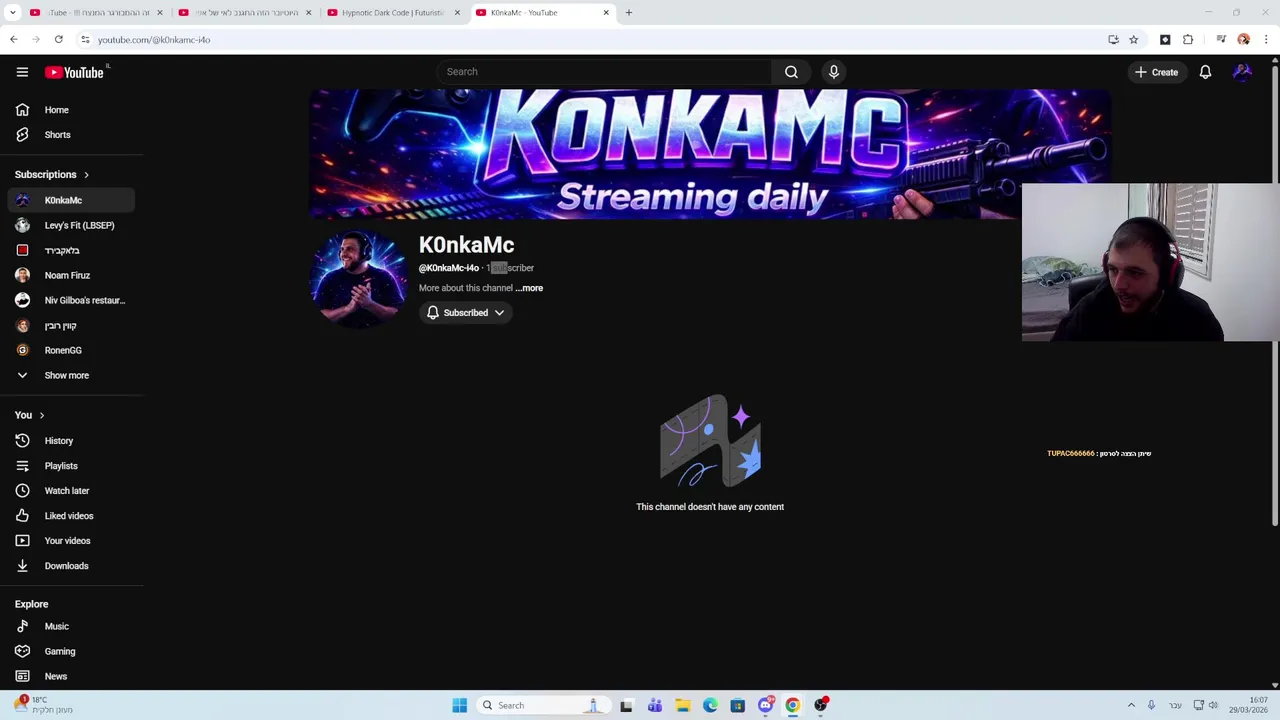Open Playlists in the sidebar
The height and width of the screenshot is (720, 1280).
tap(71, 466)
